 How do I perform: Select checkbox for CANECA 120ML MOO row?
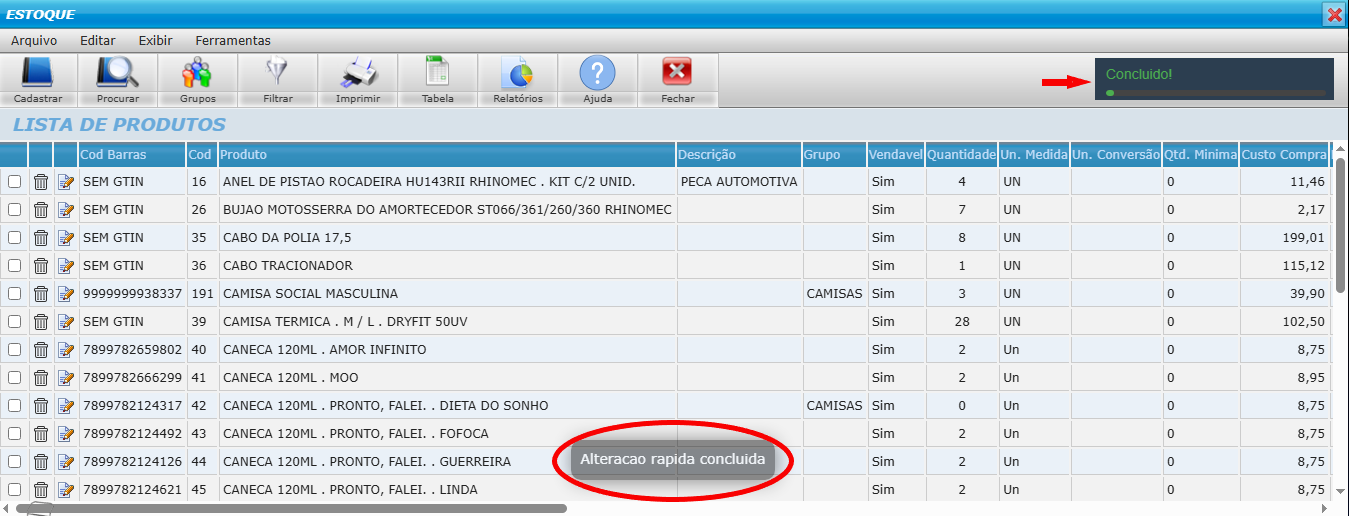click(x=14, y=378)
